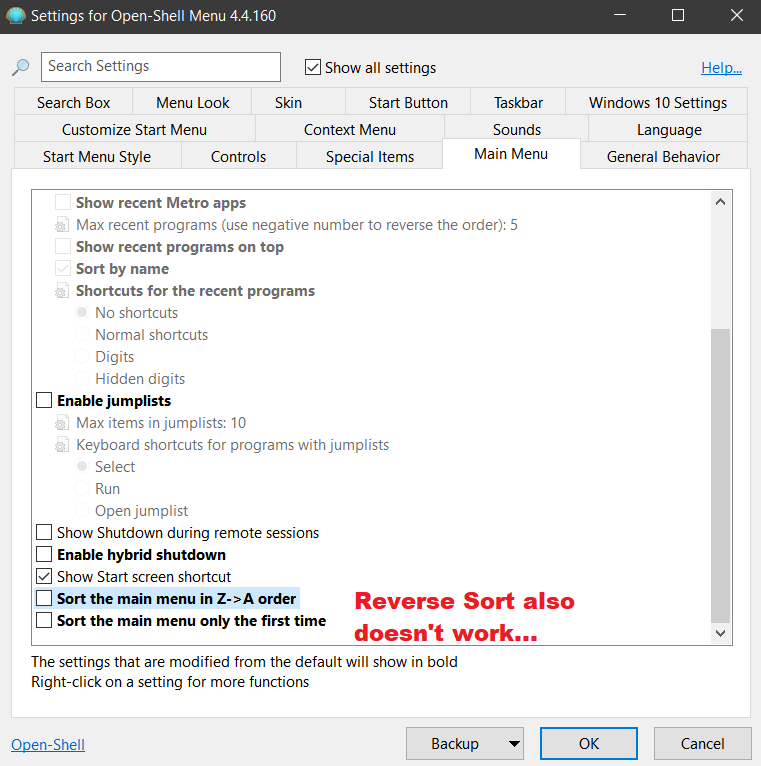Open the Start Button tab

(x=408, y=102)
